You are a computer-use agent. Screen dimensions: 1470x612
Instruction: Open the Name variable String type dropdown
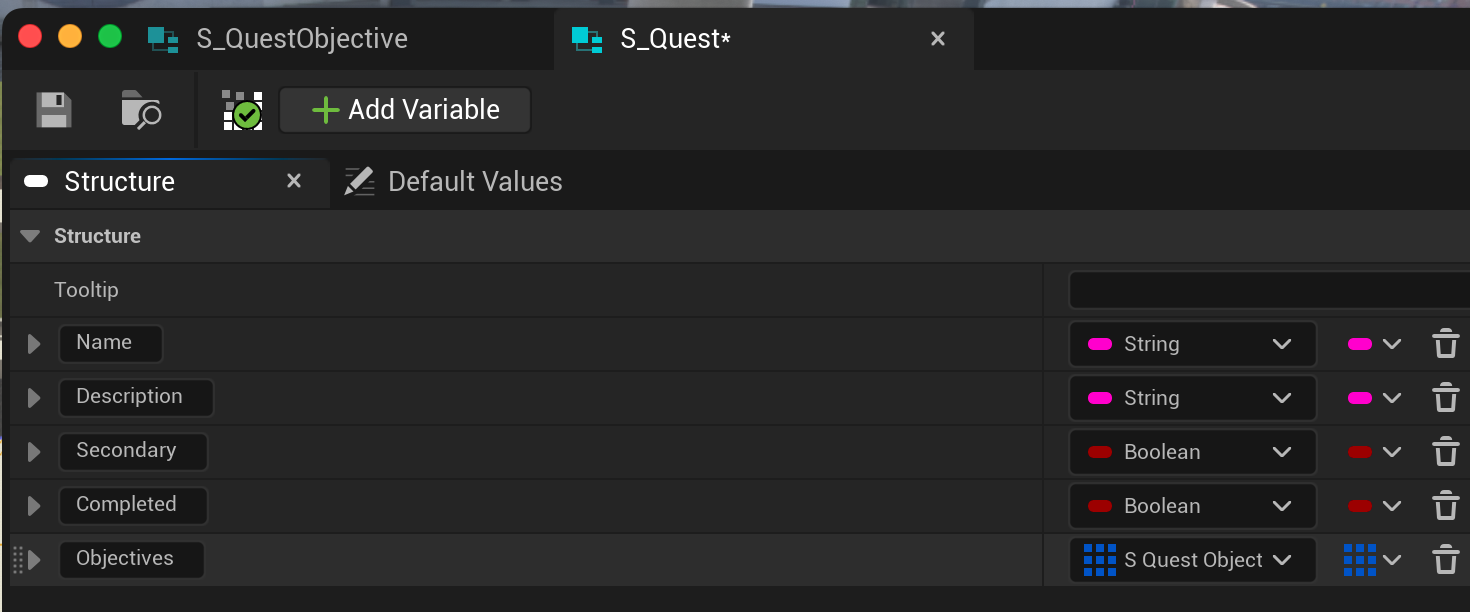[x=1191, y=344]
